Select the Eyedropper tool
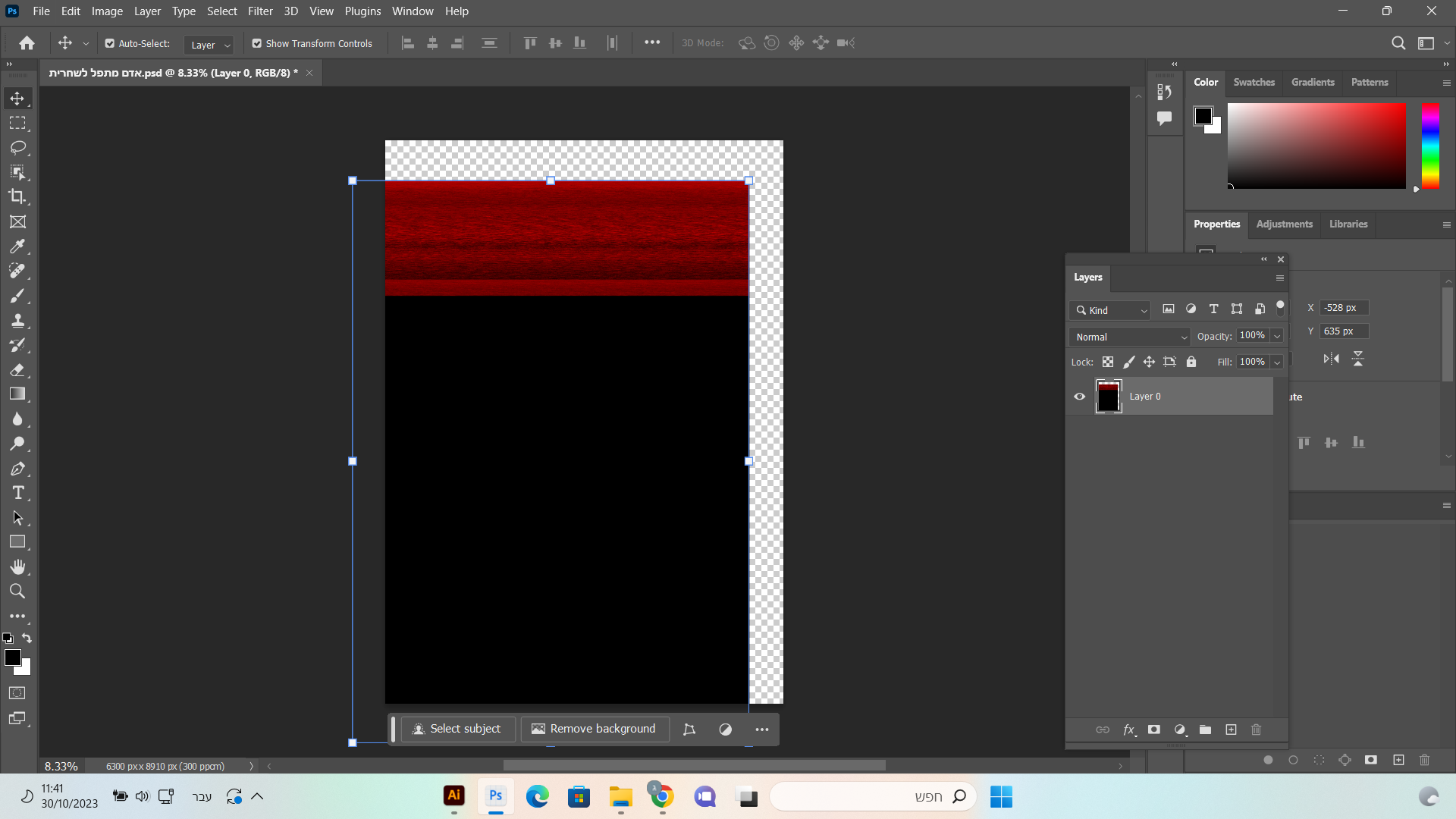The image size is (1456, 819). (17, 246)
